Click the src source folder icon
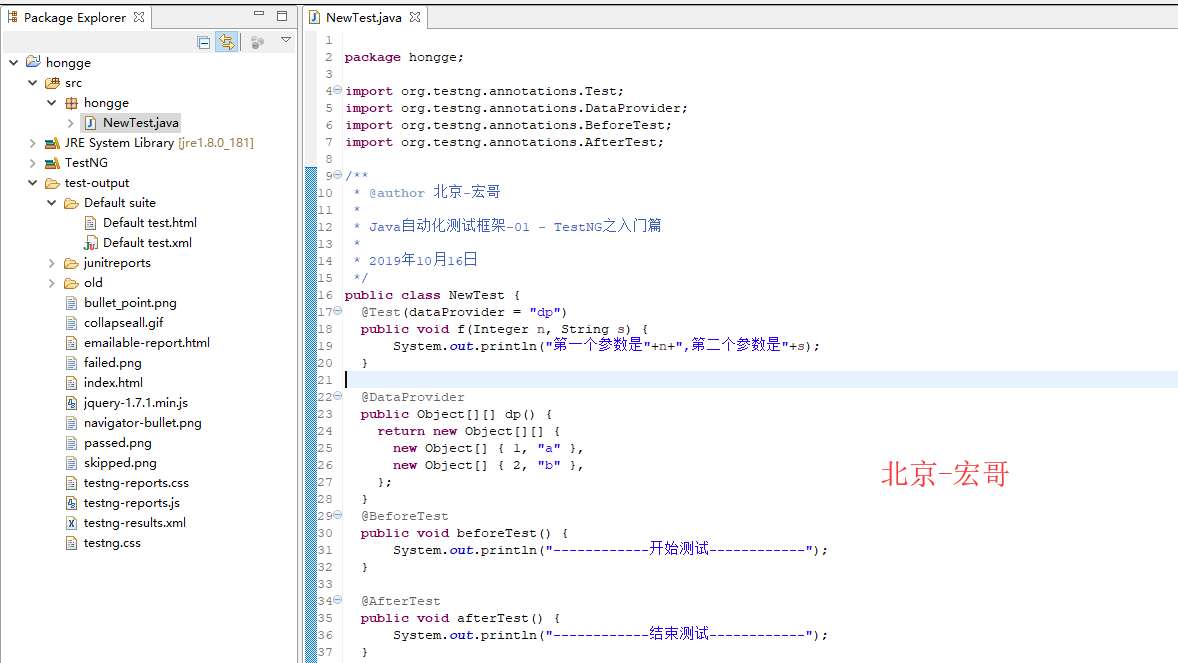This screenshot has height=663, width=1178. click(x=52, y=83)
